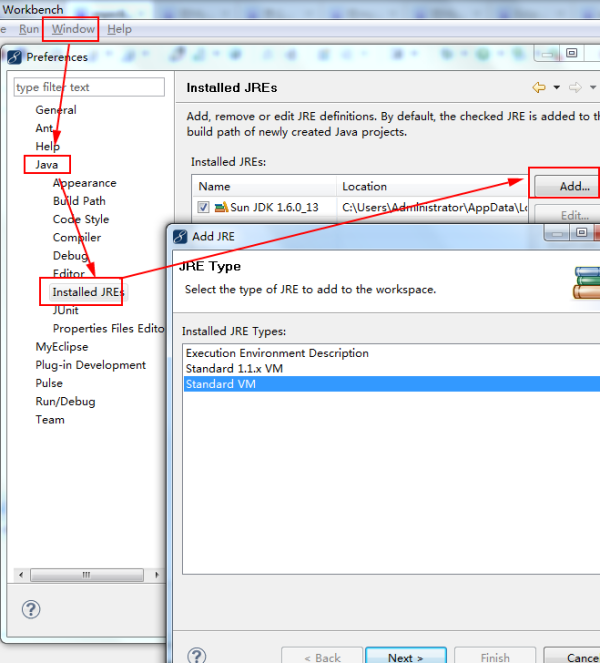Screen dimensions: 600x663
Task: Select Standard VM type
Action: click(392, 384)
